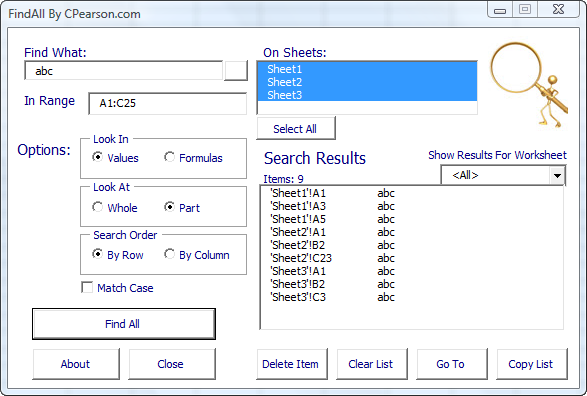Select result 'Sheet2'!B2
Screen dimensions: 587x396
click(412, 245)
